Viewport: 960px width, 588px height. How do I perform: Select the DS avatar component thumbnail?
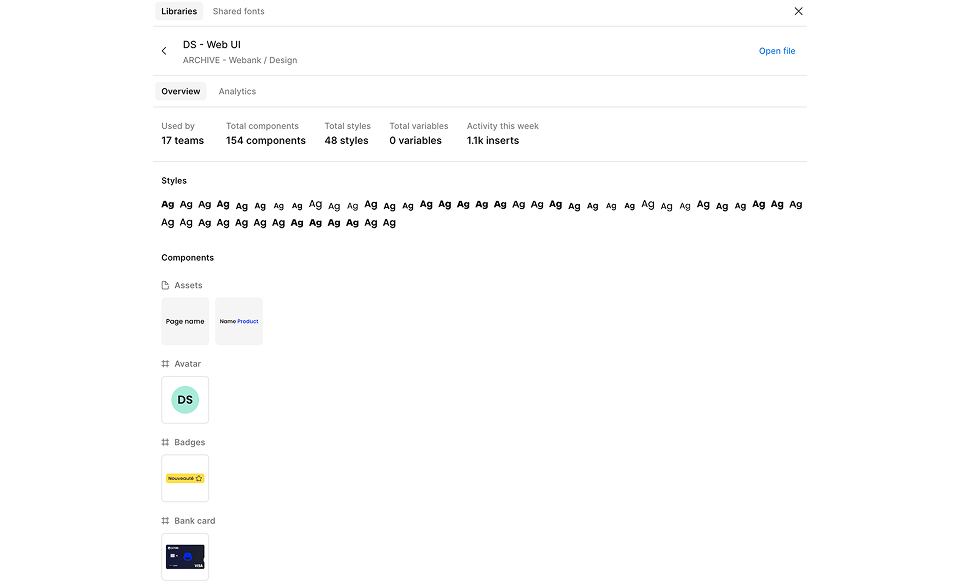pos(185,400)
